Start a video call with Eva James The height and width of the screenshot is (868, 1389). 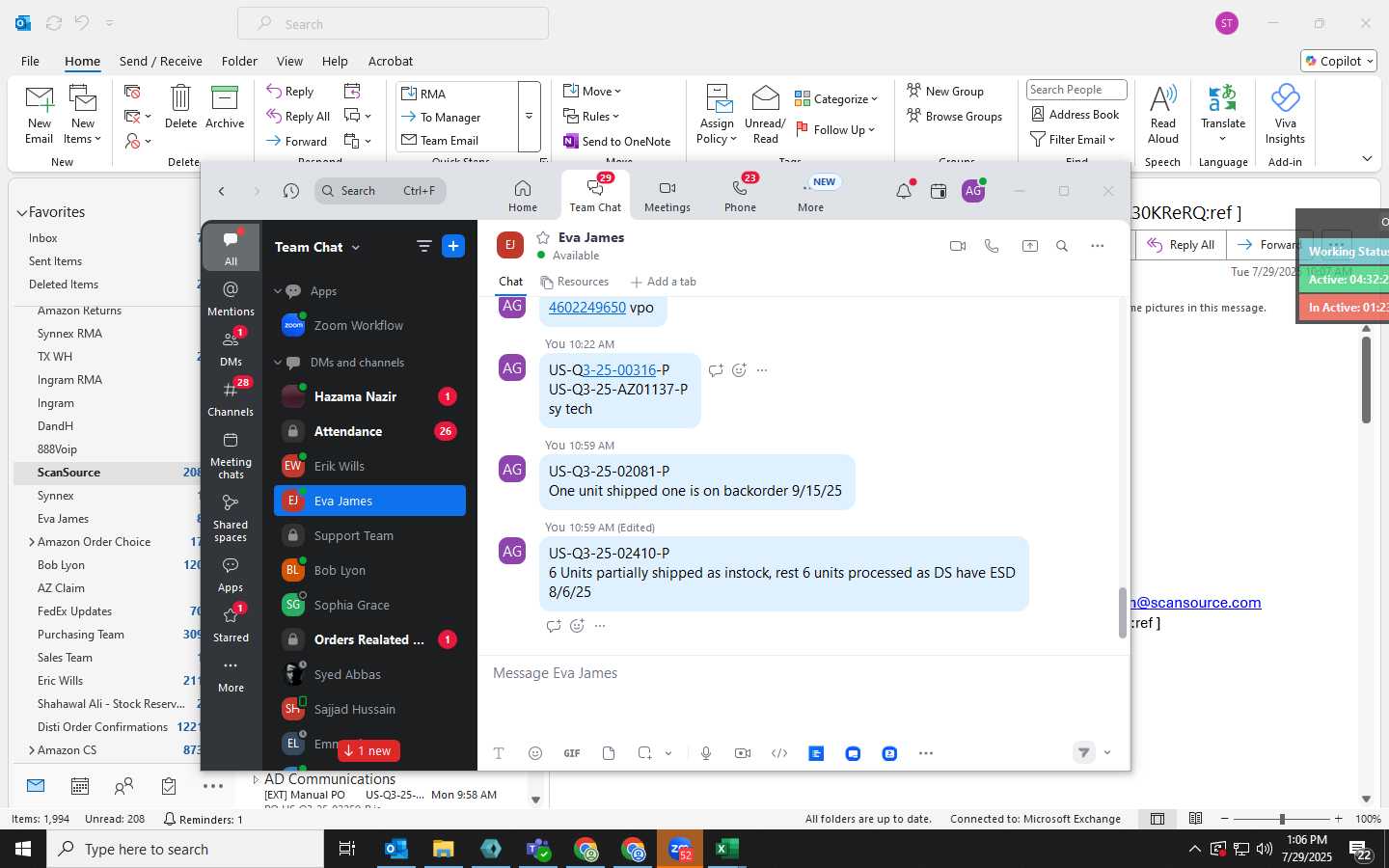point(958,246)
